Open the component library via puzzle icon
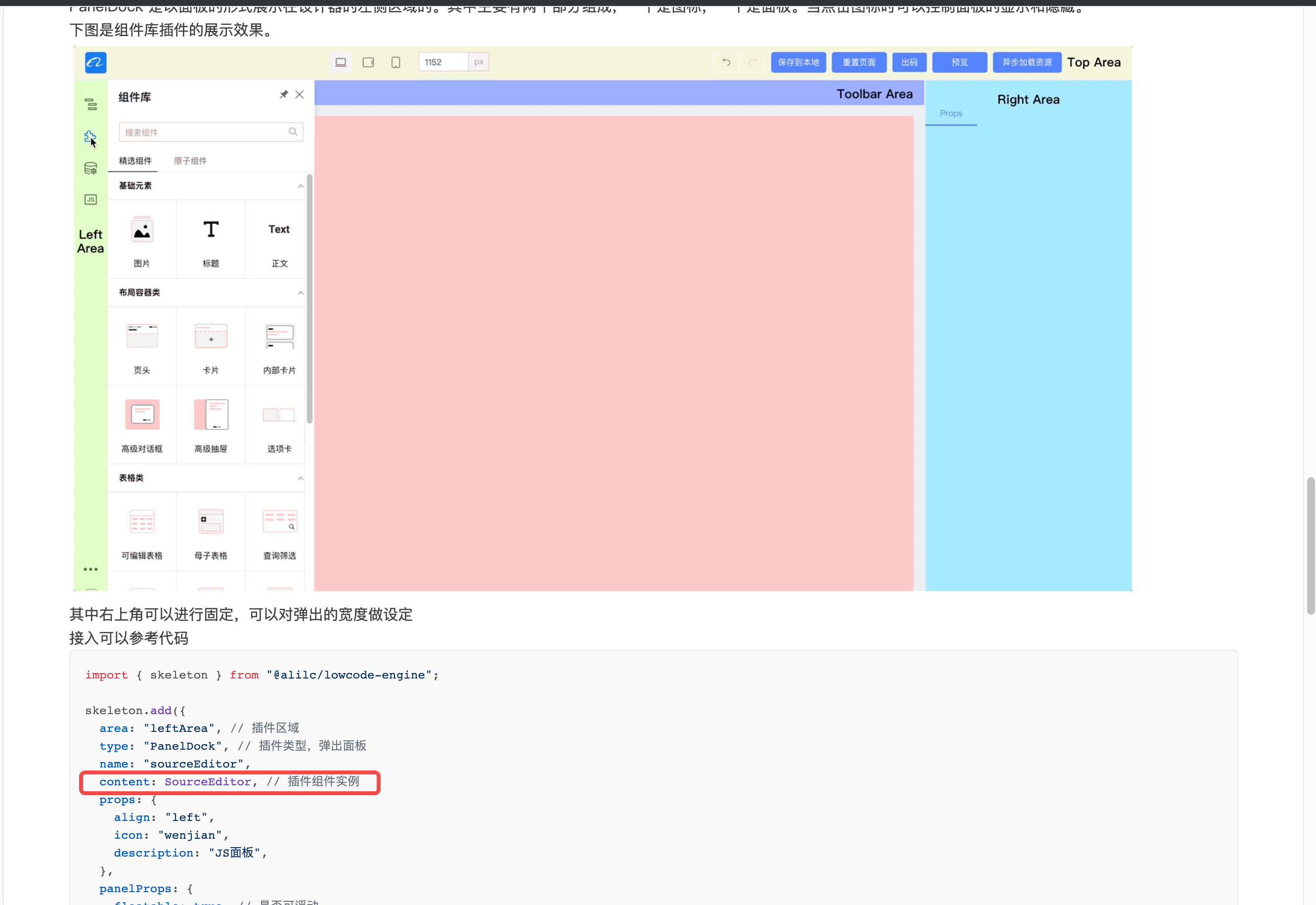1316x905 pixels. click(90, 136)
